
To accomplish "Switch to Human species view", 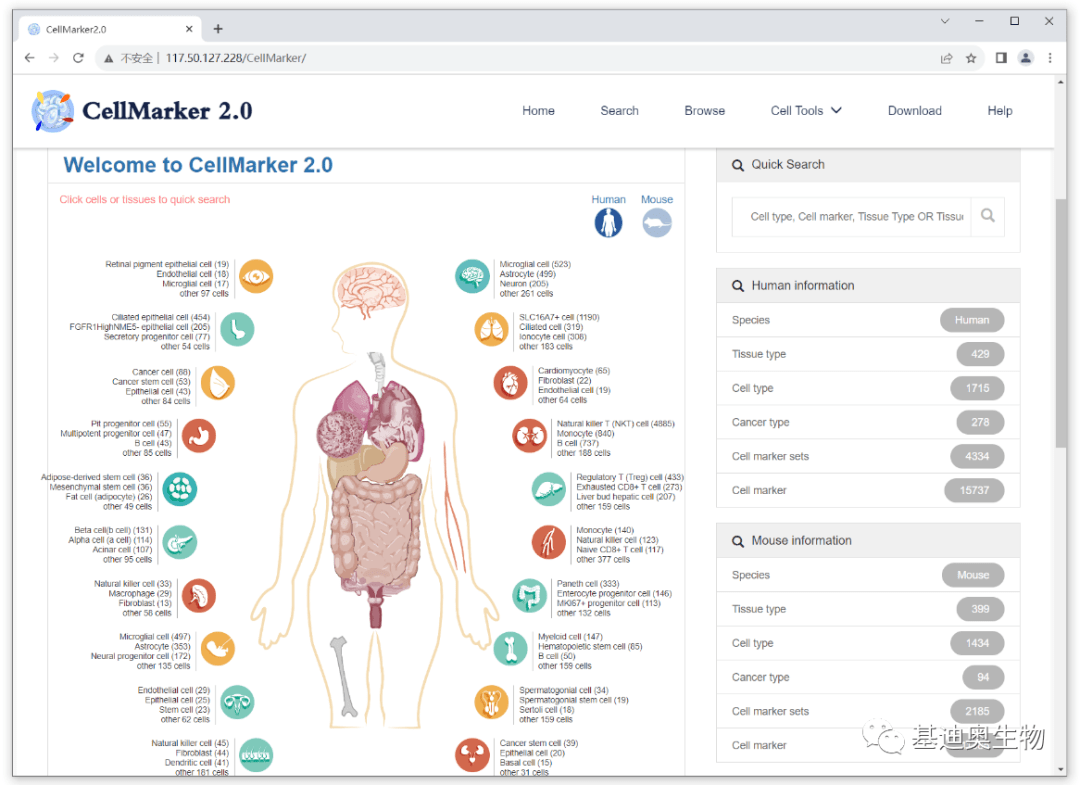I will point(608,222).
